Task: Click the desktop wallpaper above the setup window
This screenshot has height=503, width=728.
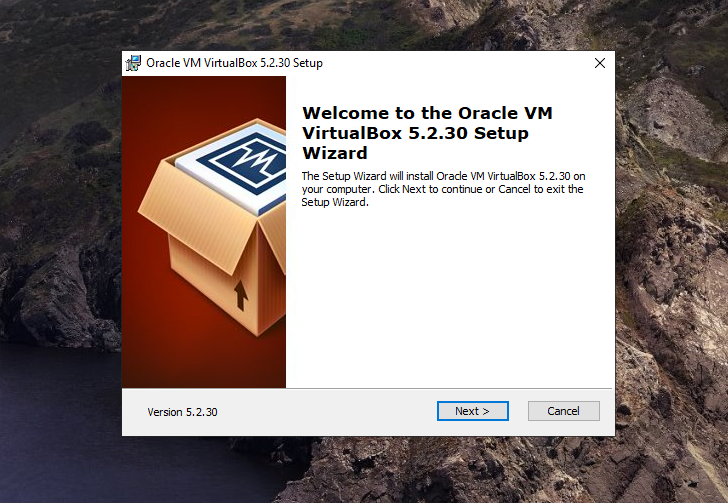Action: coord(360,25)
